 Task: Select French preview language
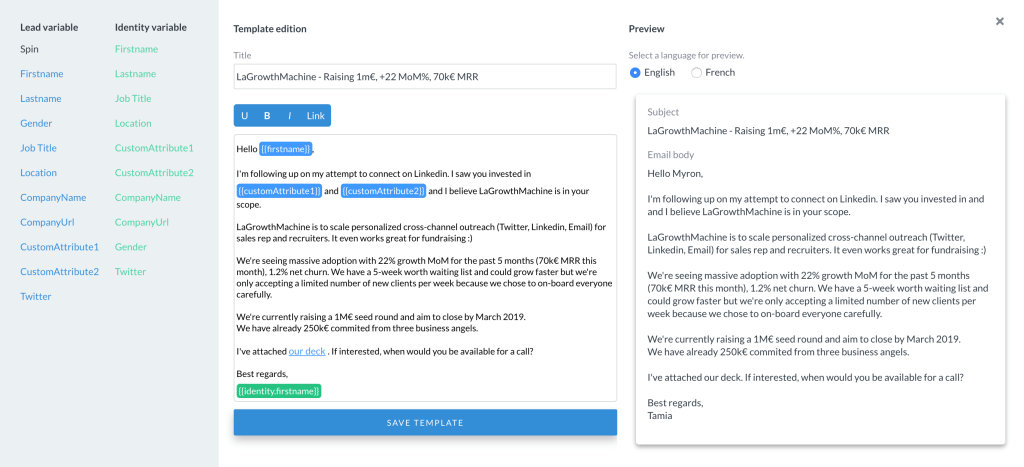pyautogui.click(x=696, y=73)
